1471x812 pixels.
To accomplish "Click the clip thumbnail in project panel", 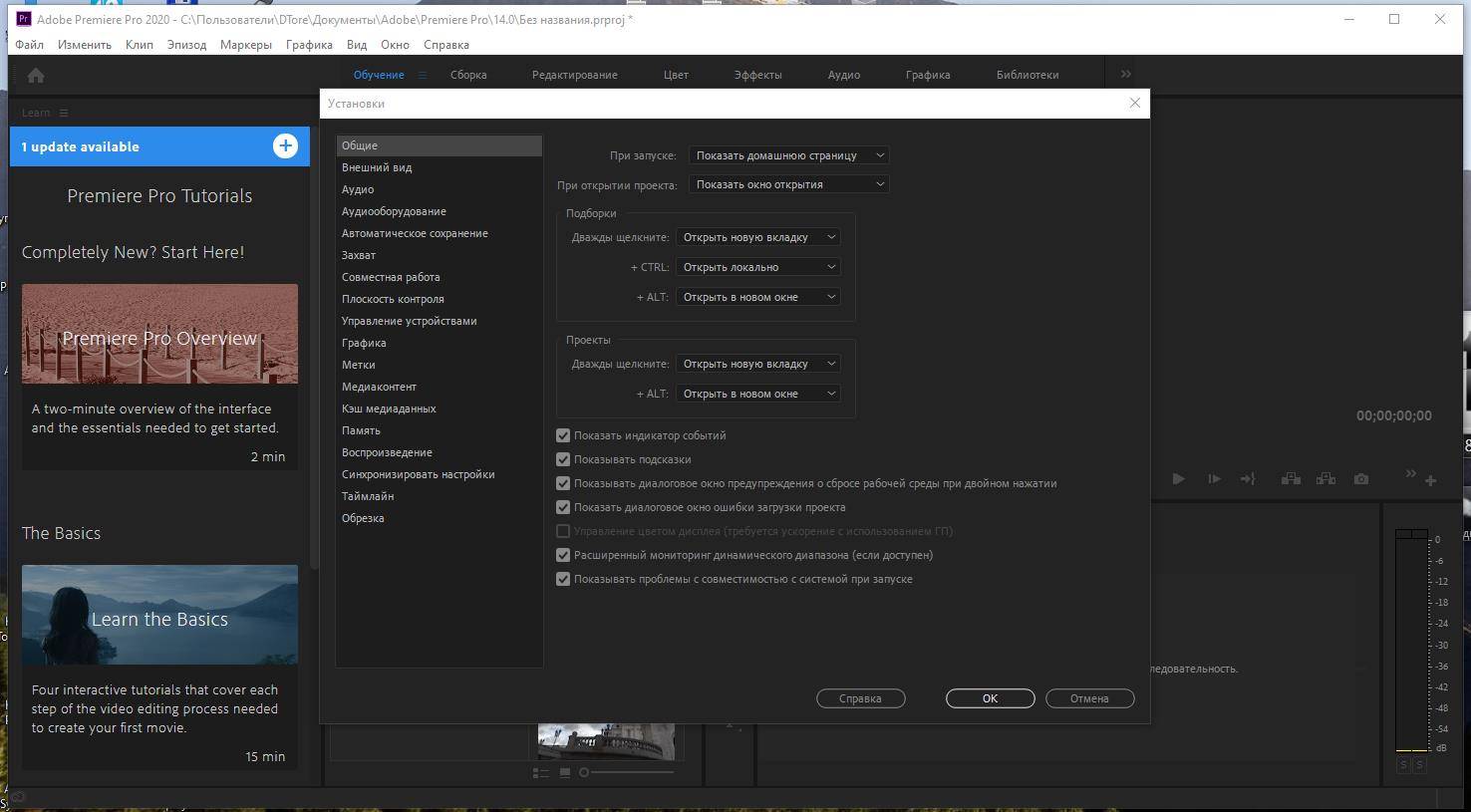I will click(x=606, y=741).
